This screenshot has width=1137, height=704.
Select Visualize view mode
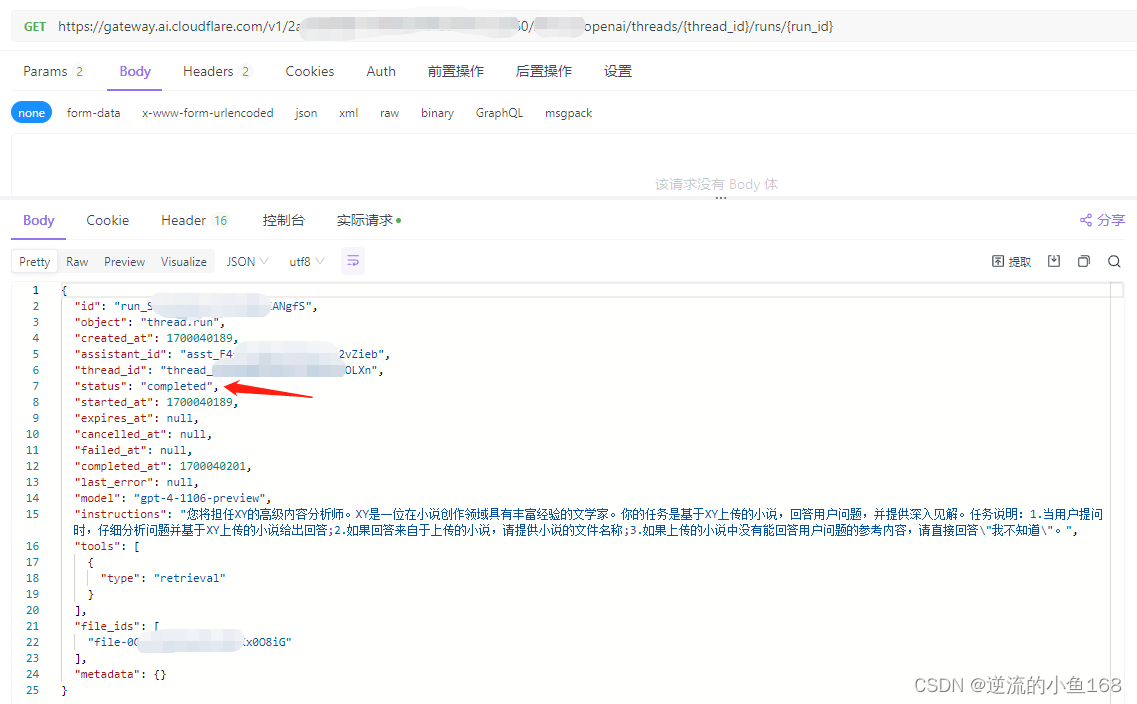tap(183, 261)
